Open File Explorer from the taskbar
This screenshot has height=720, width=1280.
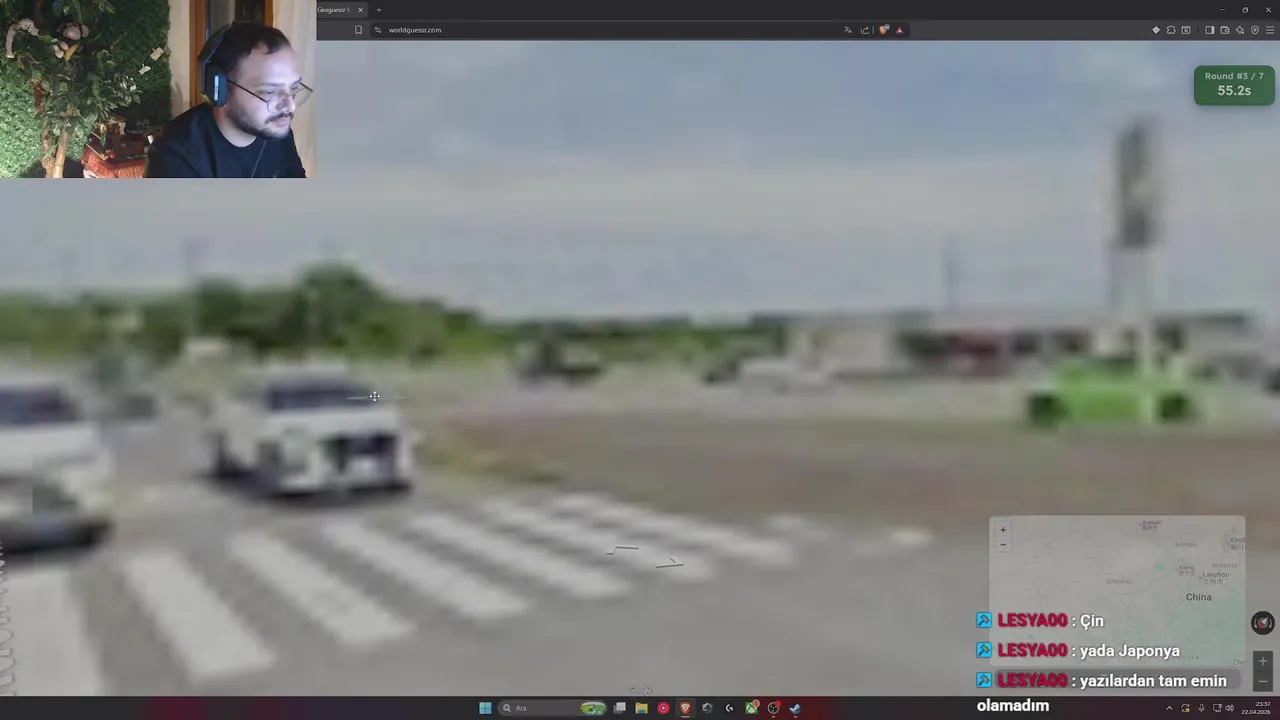[x=641, y=708]
